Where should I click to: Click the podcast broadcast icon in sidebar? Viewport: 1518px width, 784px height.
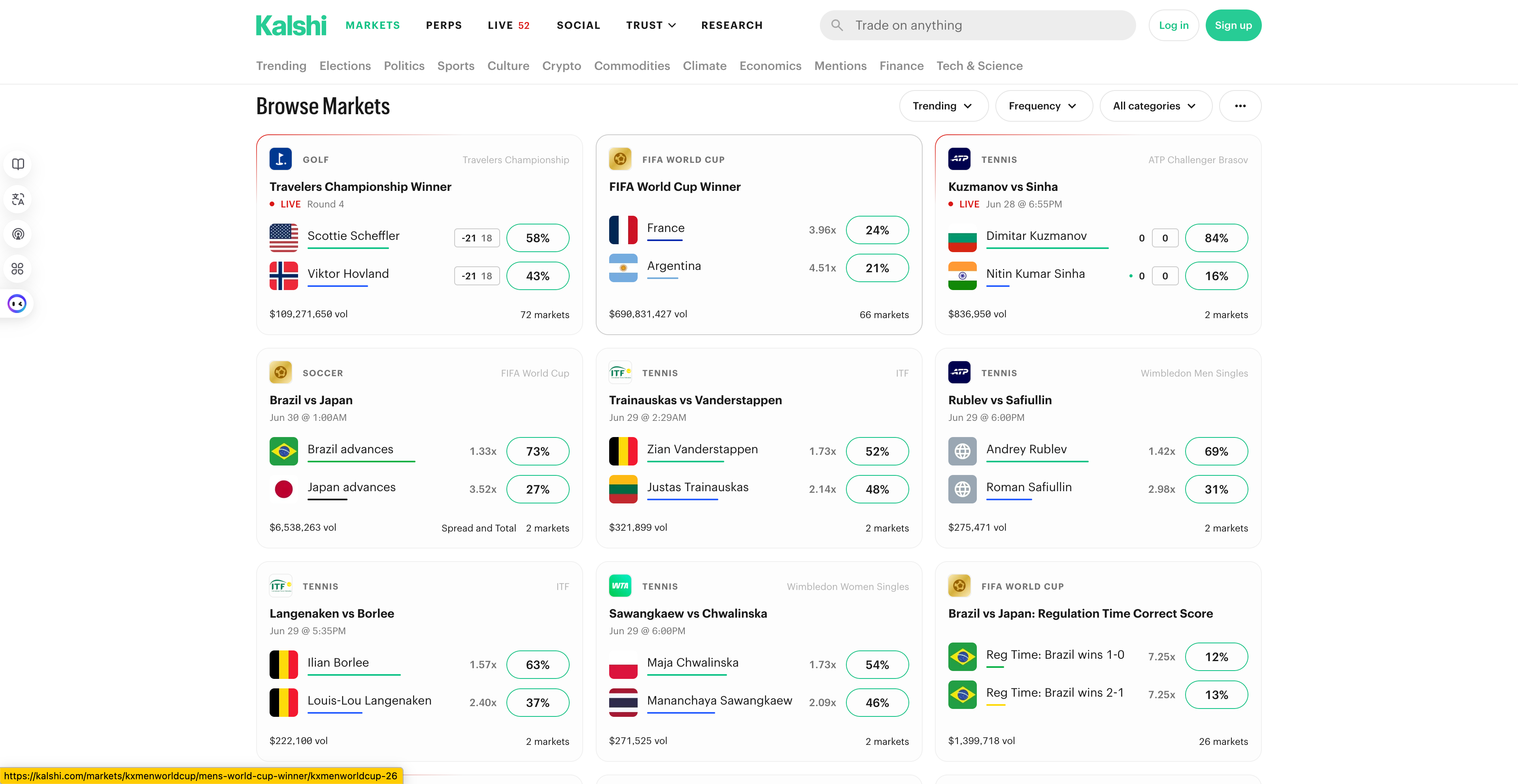pyautogui.click(x=18, y=234)
